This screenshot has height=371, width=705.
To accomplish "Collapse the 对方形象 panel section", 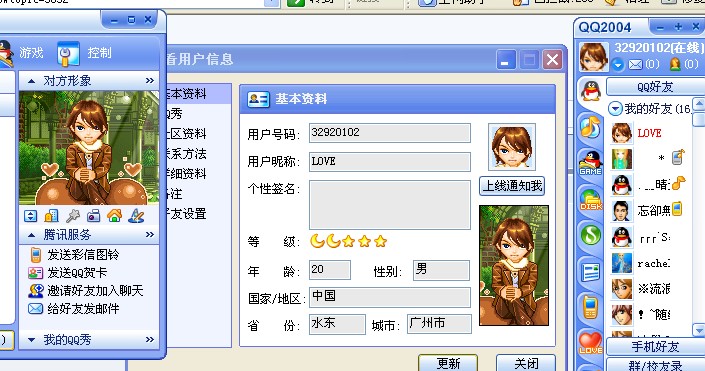I will click(x=31, y=81).
